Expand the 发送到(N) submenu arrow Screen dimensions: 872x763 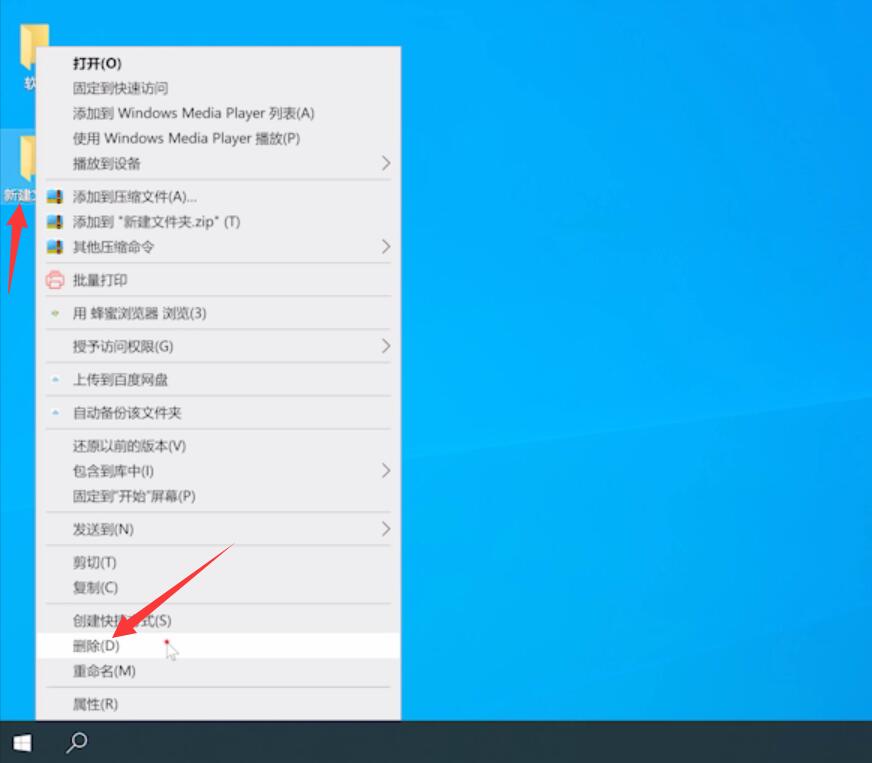click(385, 529)
